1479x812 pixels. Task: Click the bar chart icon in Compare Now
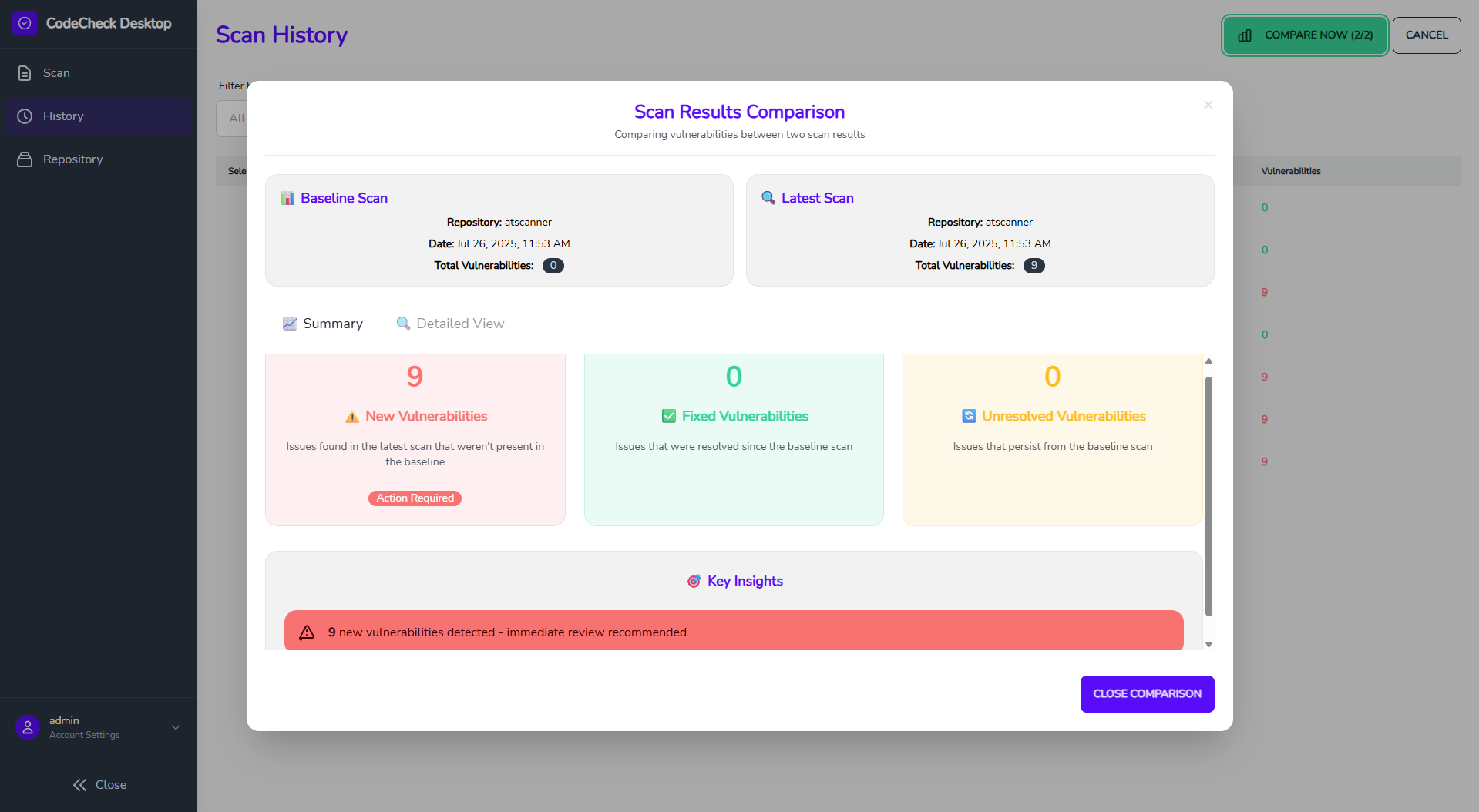click(x=1245, y=35)
